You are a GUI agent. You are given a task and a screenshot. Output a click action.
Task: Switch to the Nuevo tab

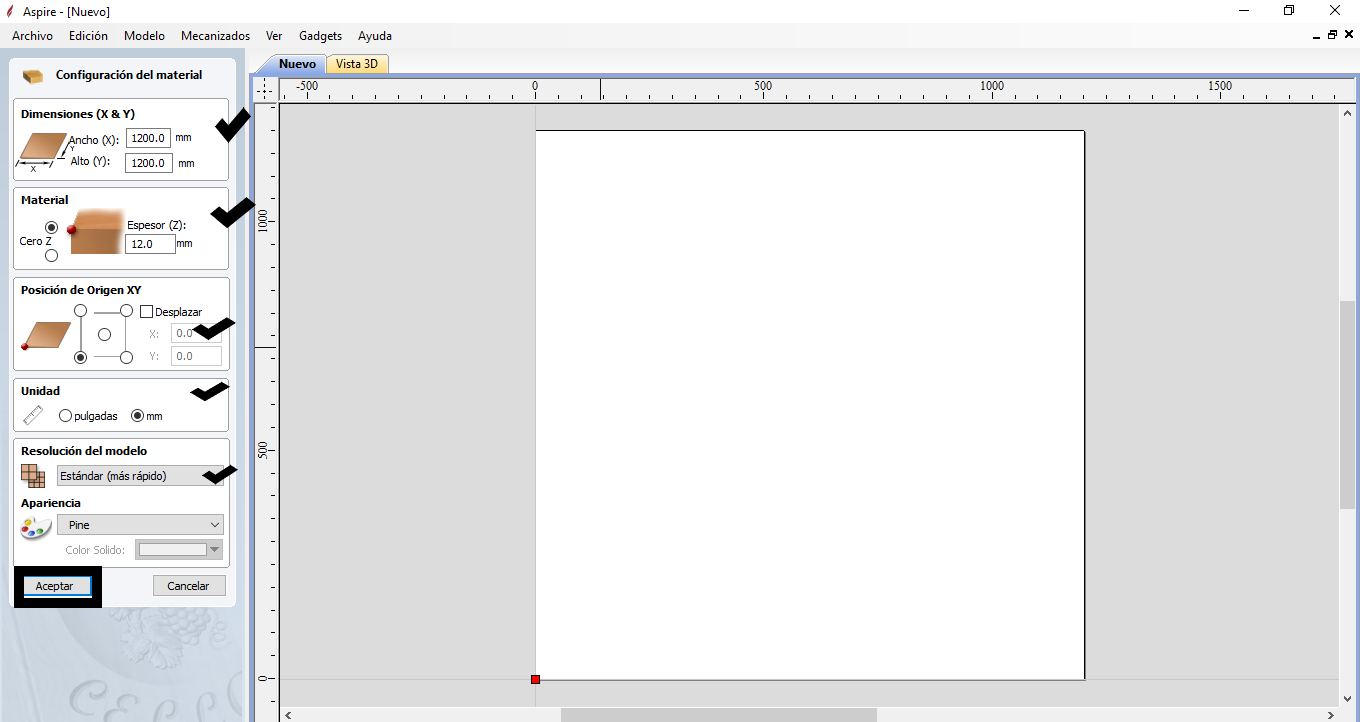point(297,64)
